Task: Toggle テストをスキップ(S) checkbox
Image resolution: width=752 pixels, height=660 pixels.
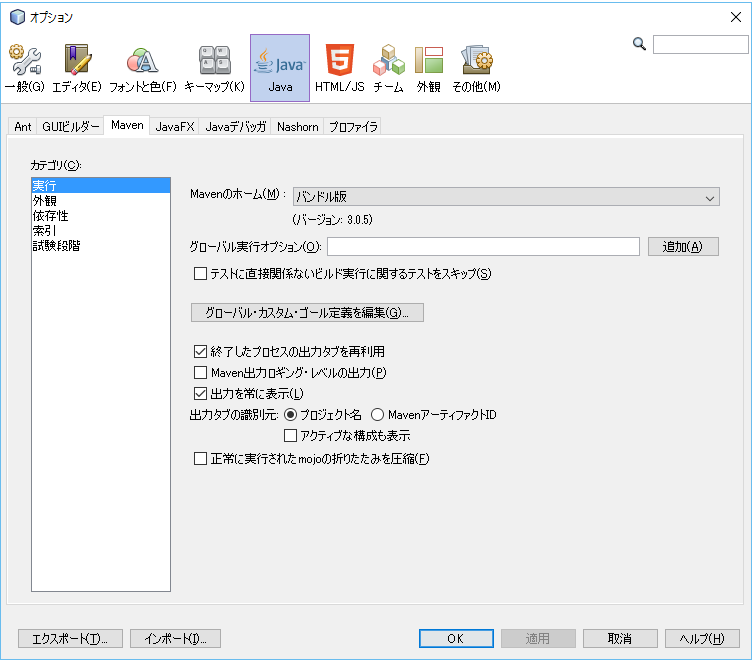Action: point(200,274)
